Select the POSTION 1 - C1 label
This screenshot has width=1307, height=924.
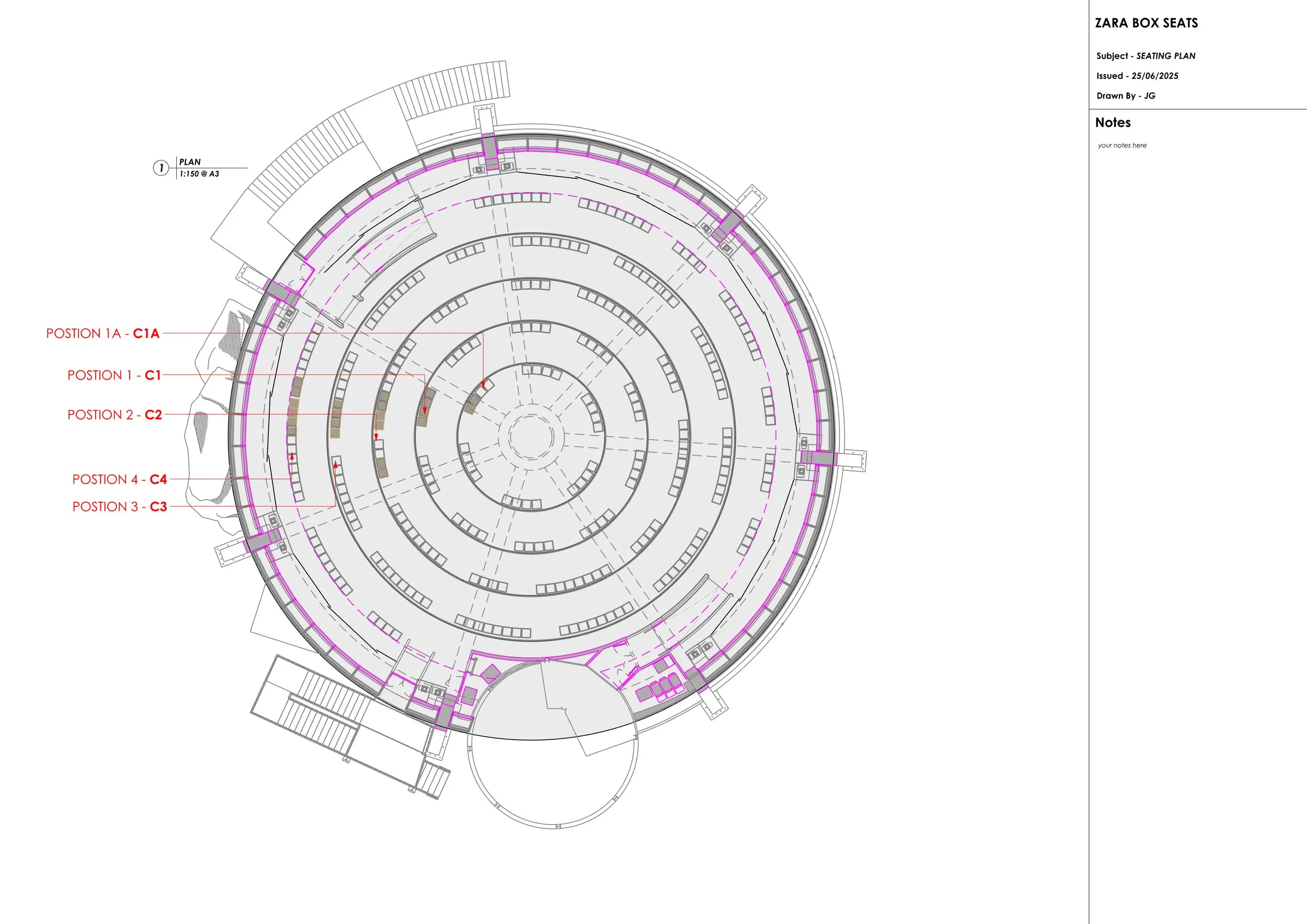coord(114,375)
